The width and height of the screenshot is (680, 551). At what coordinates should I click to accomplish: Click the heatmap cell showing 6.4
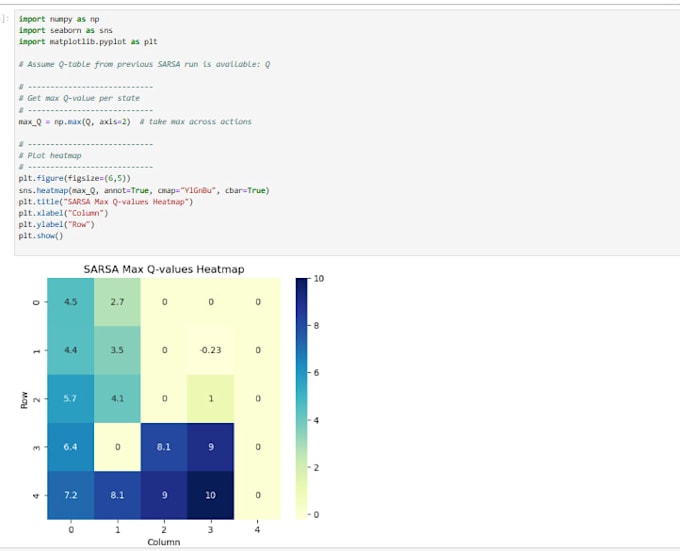click(71, 447)
